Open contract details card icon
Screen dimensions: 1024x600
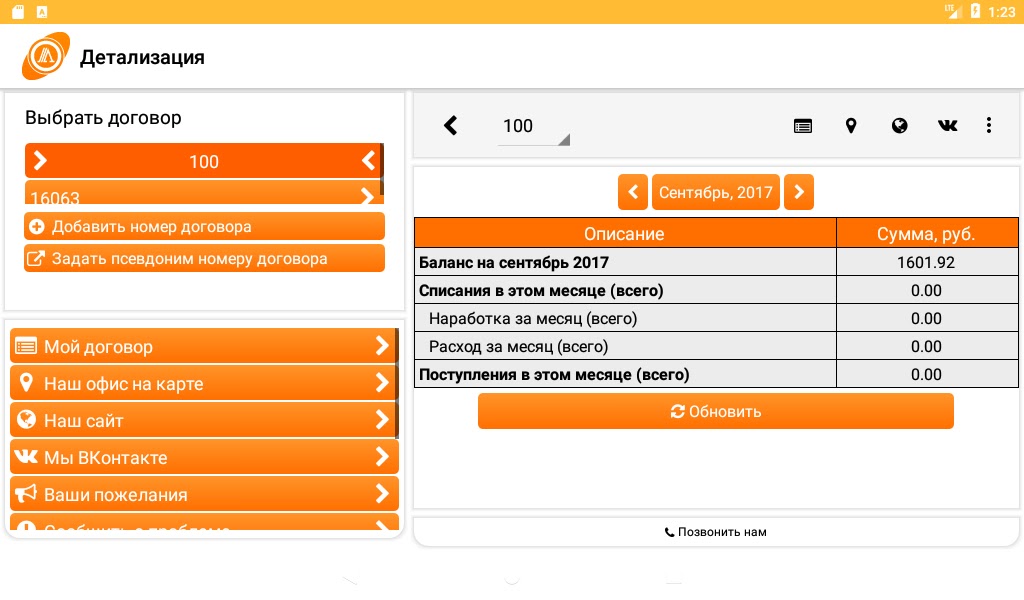click(802, 126)
